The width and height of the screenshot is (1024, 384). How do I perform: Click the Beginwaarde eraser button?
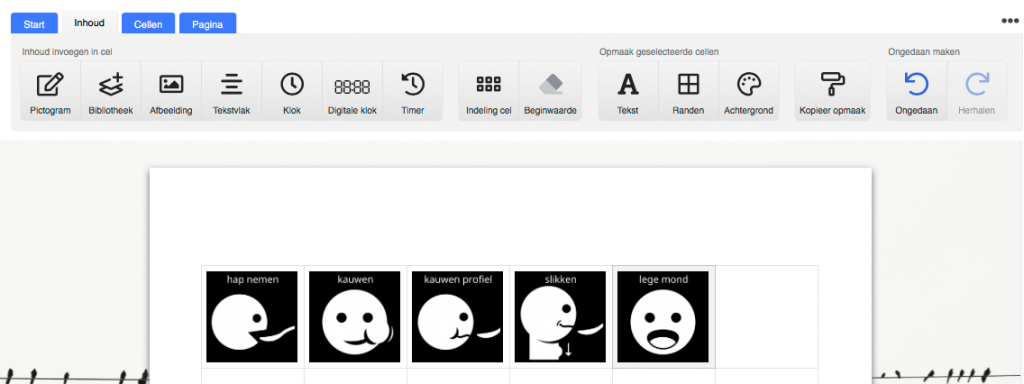550,91
